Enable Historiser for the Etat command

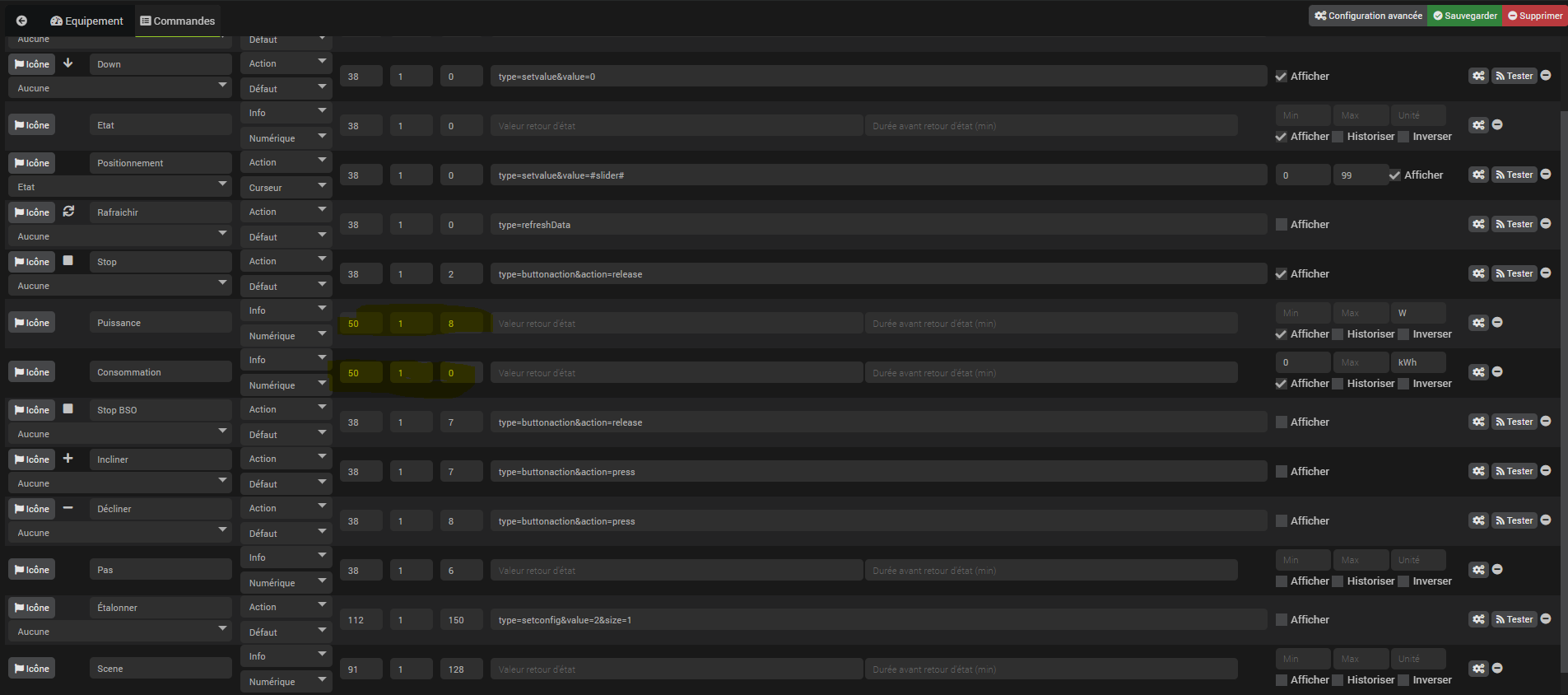pos(1338,137)
